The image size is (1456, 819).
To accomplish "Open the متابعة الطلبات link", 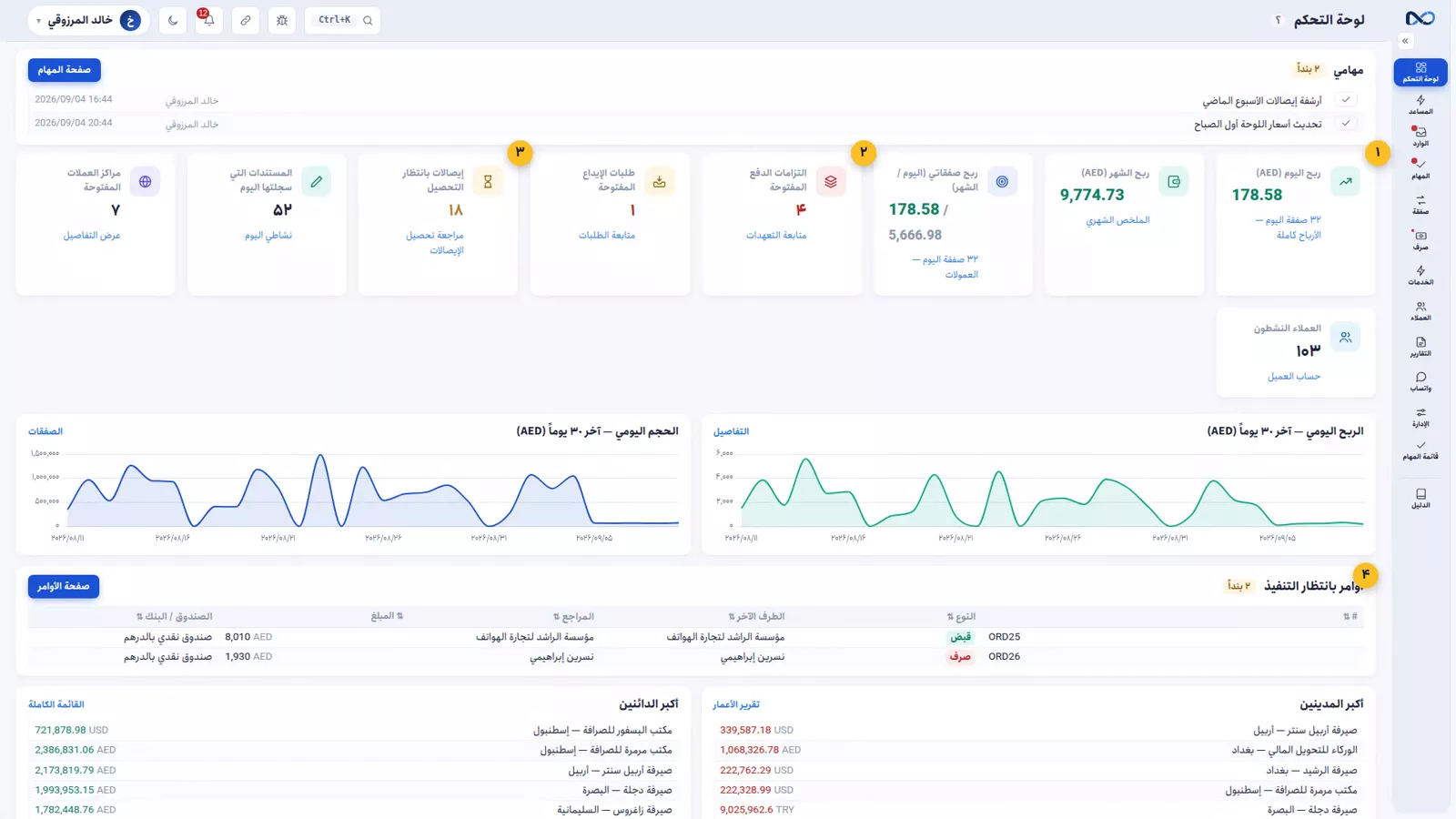I will (x=607, y=235).
